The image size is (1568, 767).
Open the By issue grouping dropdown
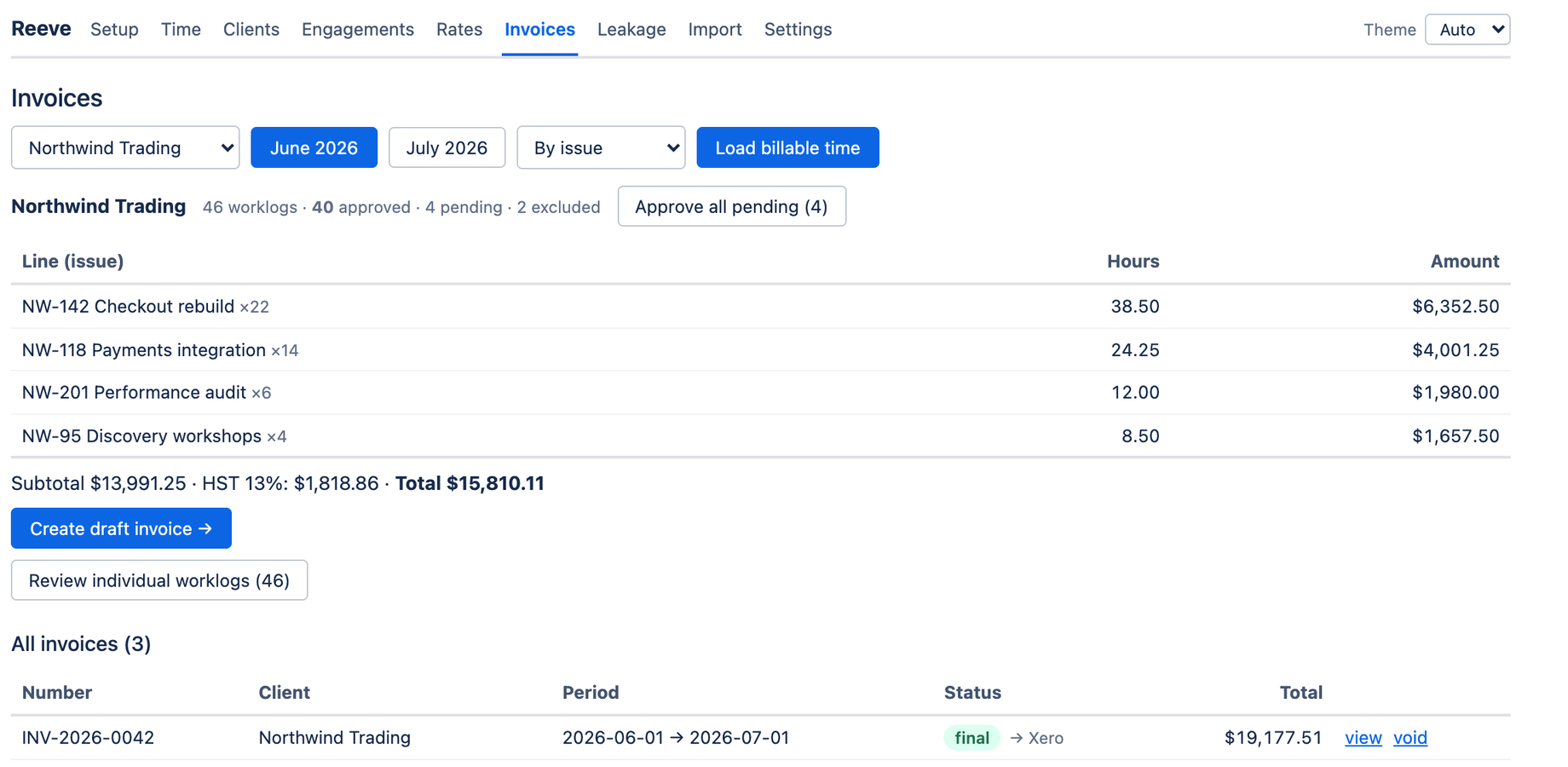coord(601,147)
